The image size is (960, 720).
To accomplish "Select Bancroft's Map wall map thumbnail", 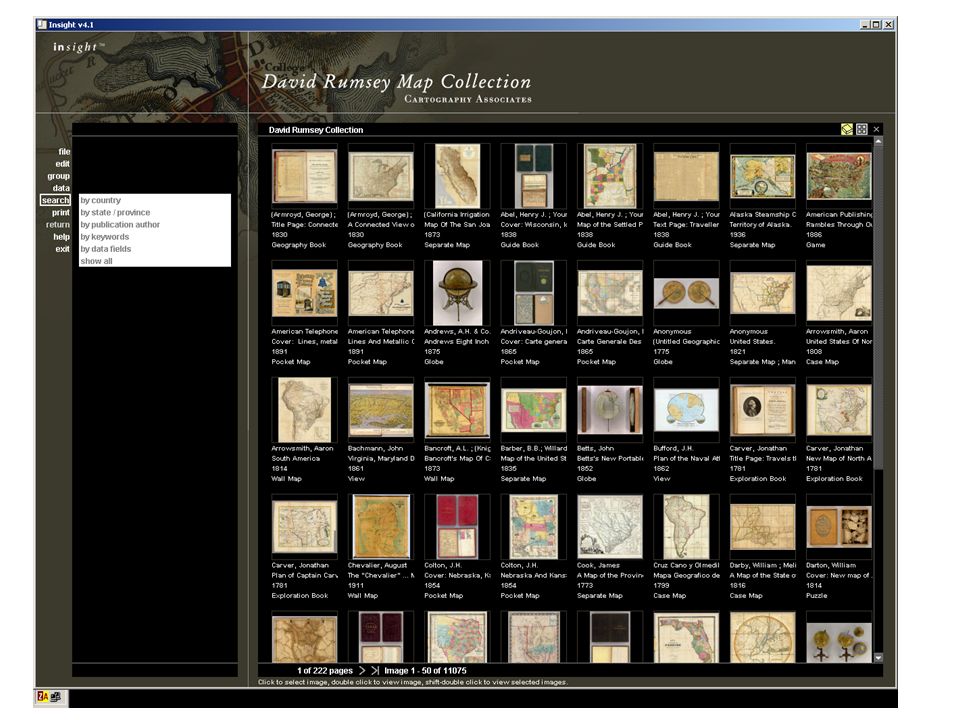I will pos(457,410).
